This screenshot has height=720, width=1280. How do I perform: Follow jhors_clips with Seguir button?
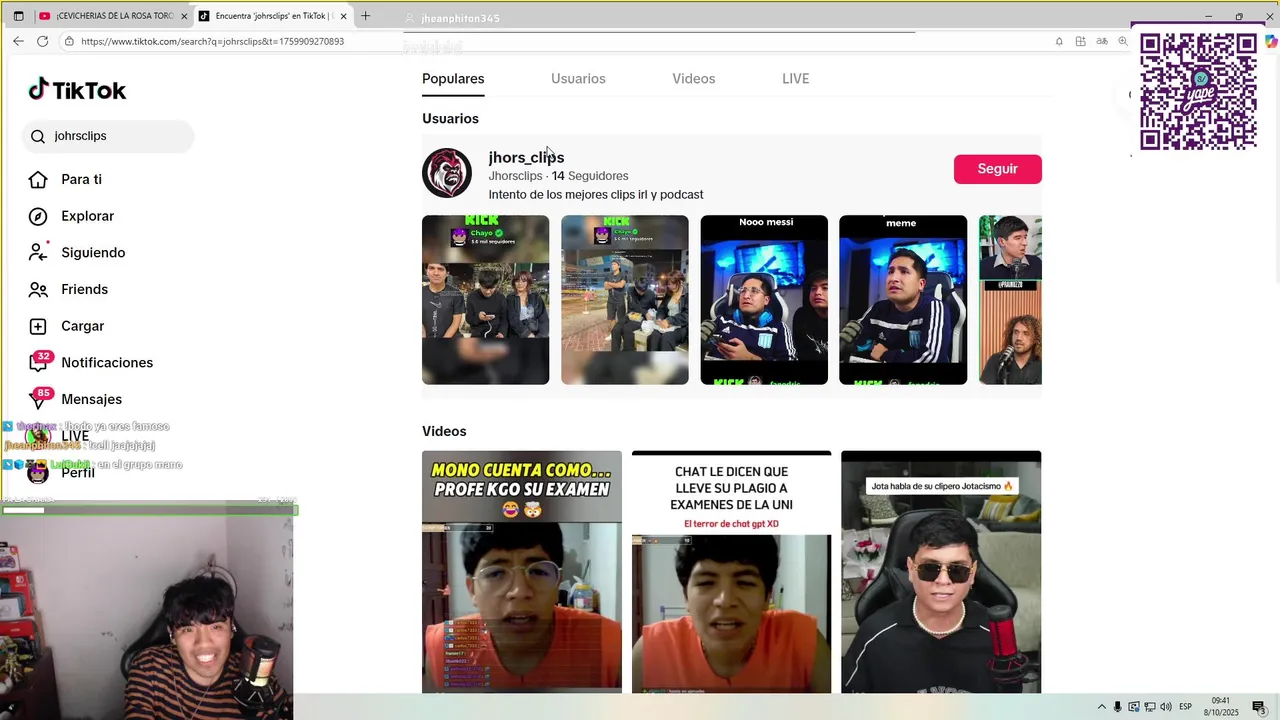point(998,169)
